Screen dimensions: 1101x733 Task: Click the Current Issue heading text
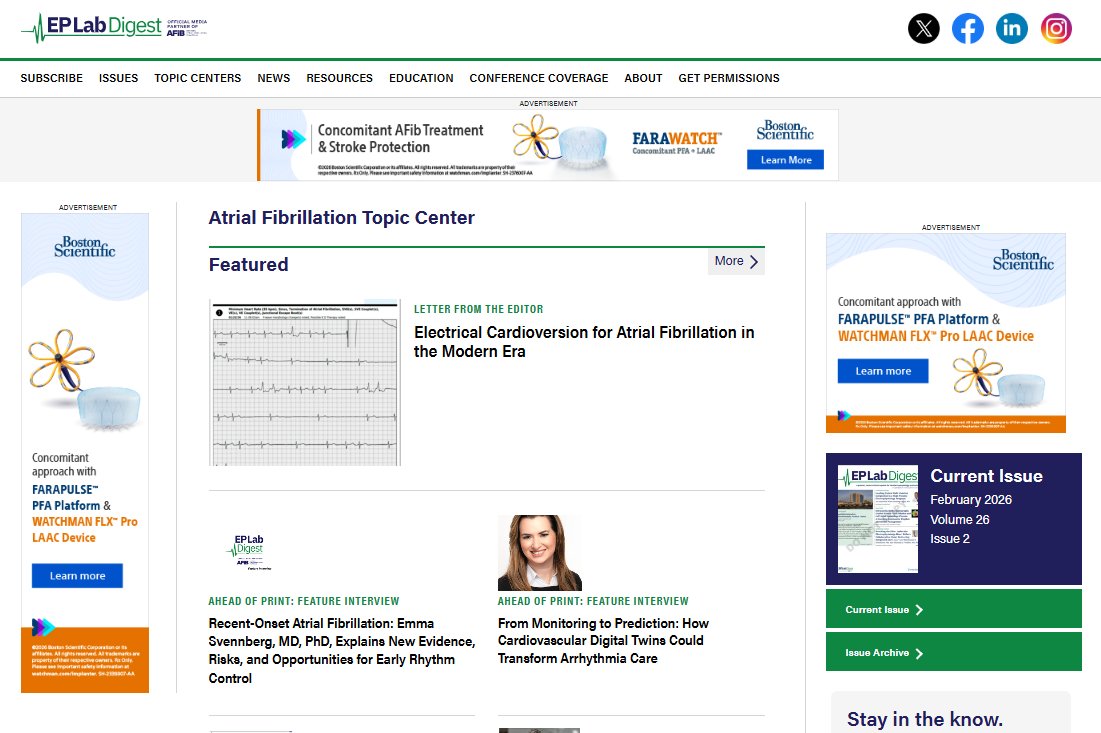[986, 476]
